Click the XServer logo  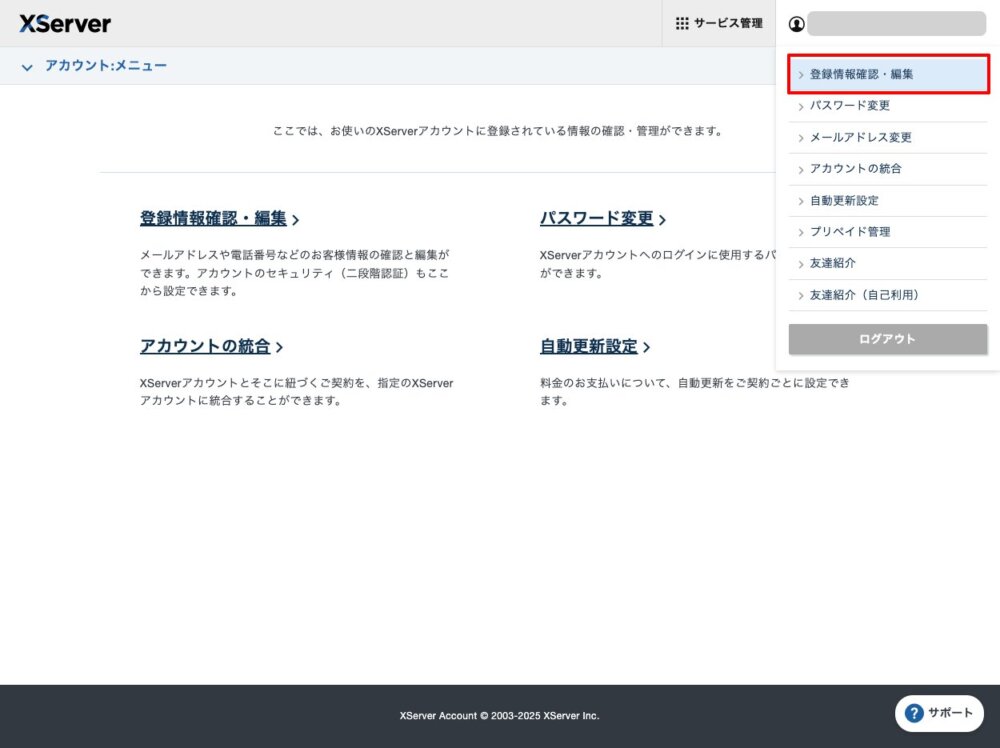point(65,23)
